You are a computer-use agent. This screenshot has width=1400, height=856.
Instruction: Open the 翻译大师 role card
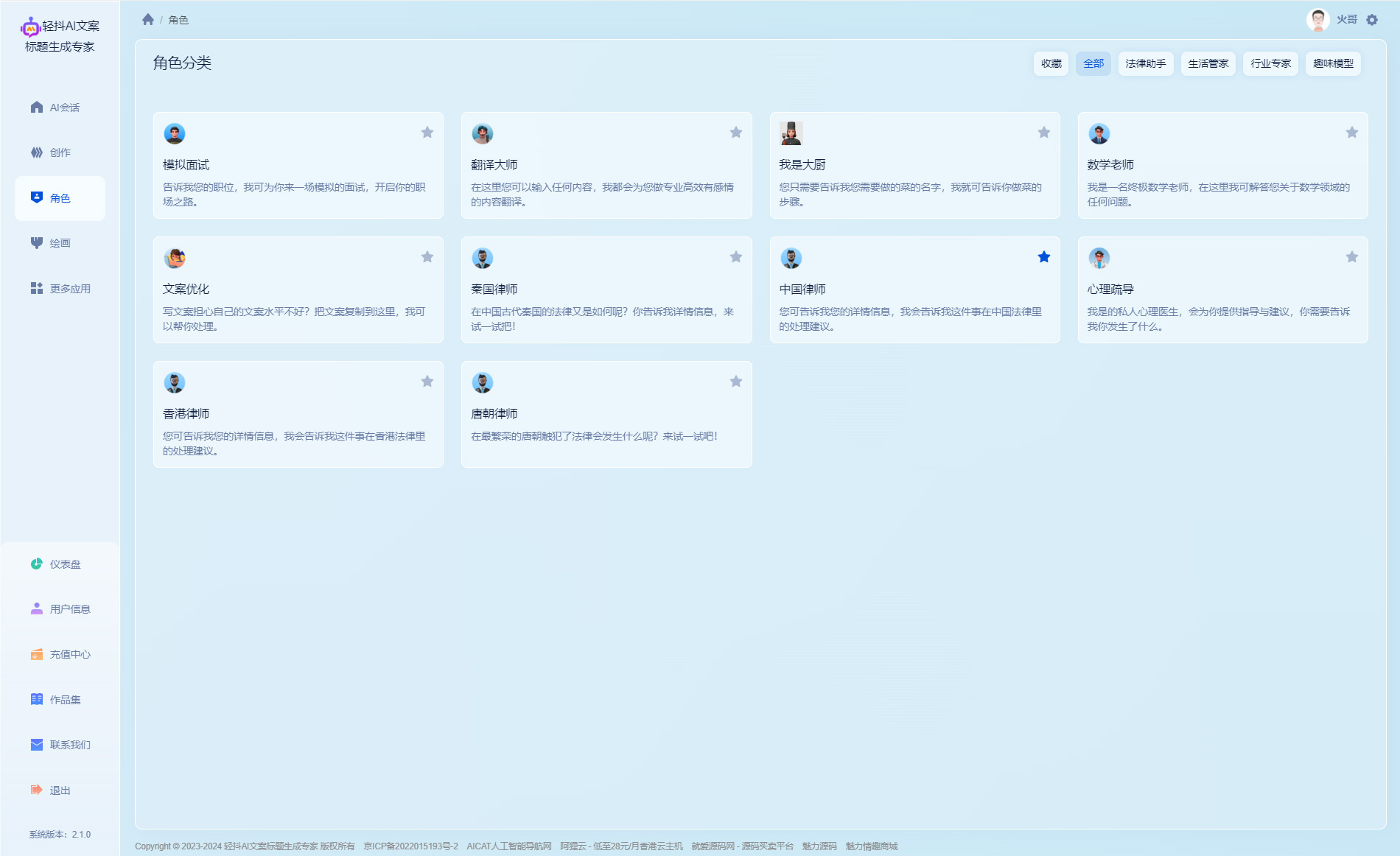click(606, 165)
